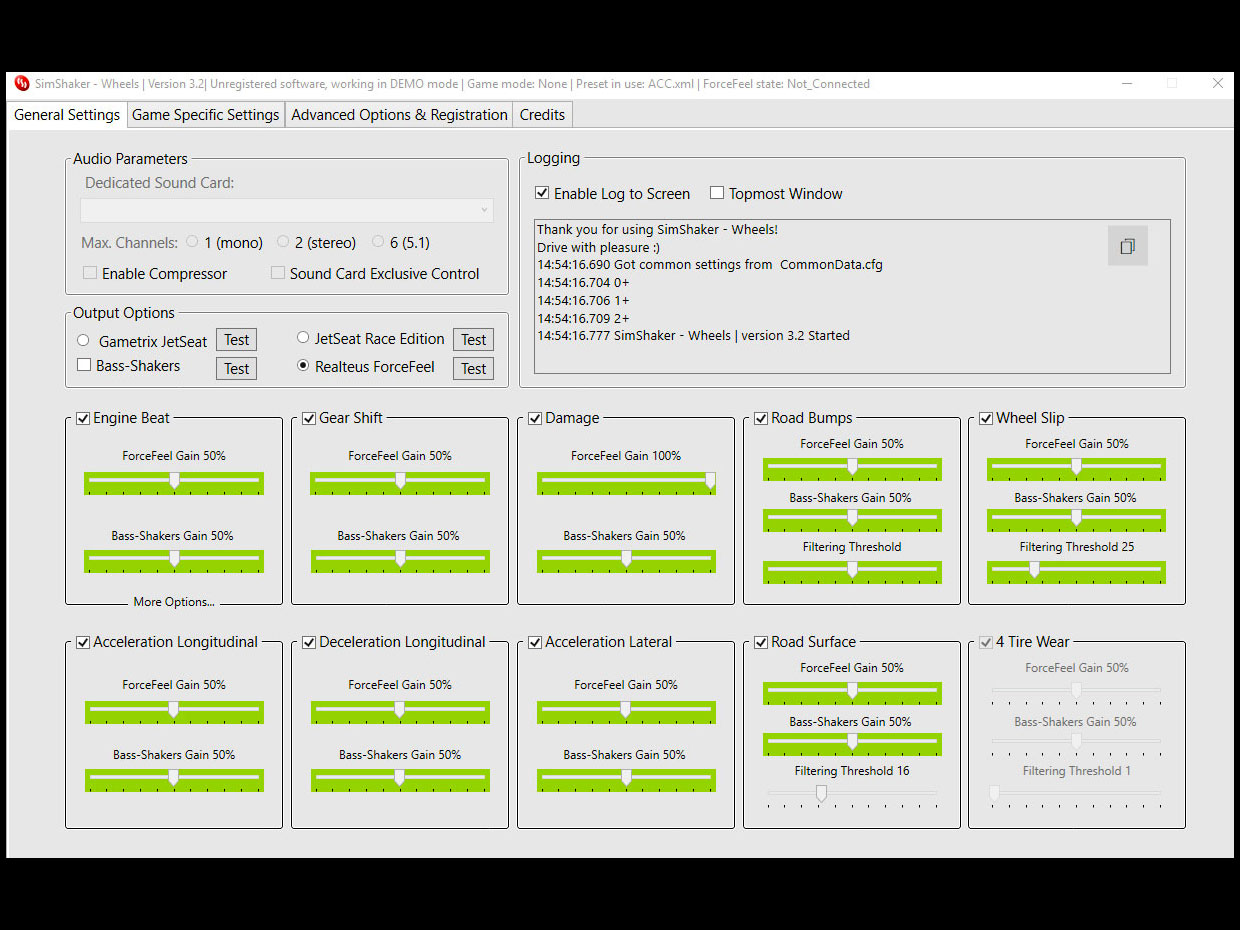Toggle the Road Surface effect checkbox
The height and width of the screenshot is (930, 1240).
click(761, 642)
